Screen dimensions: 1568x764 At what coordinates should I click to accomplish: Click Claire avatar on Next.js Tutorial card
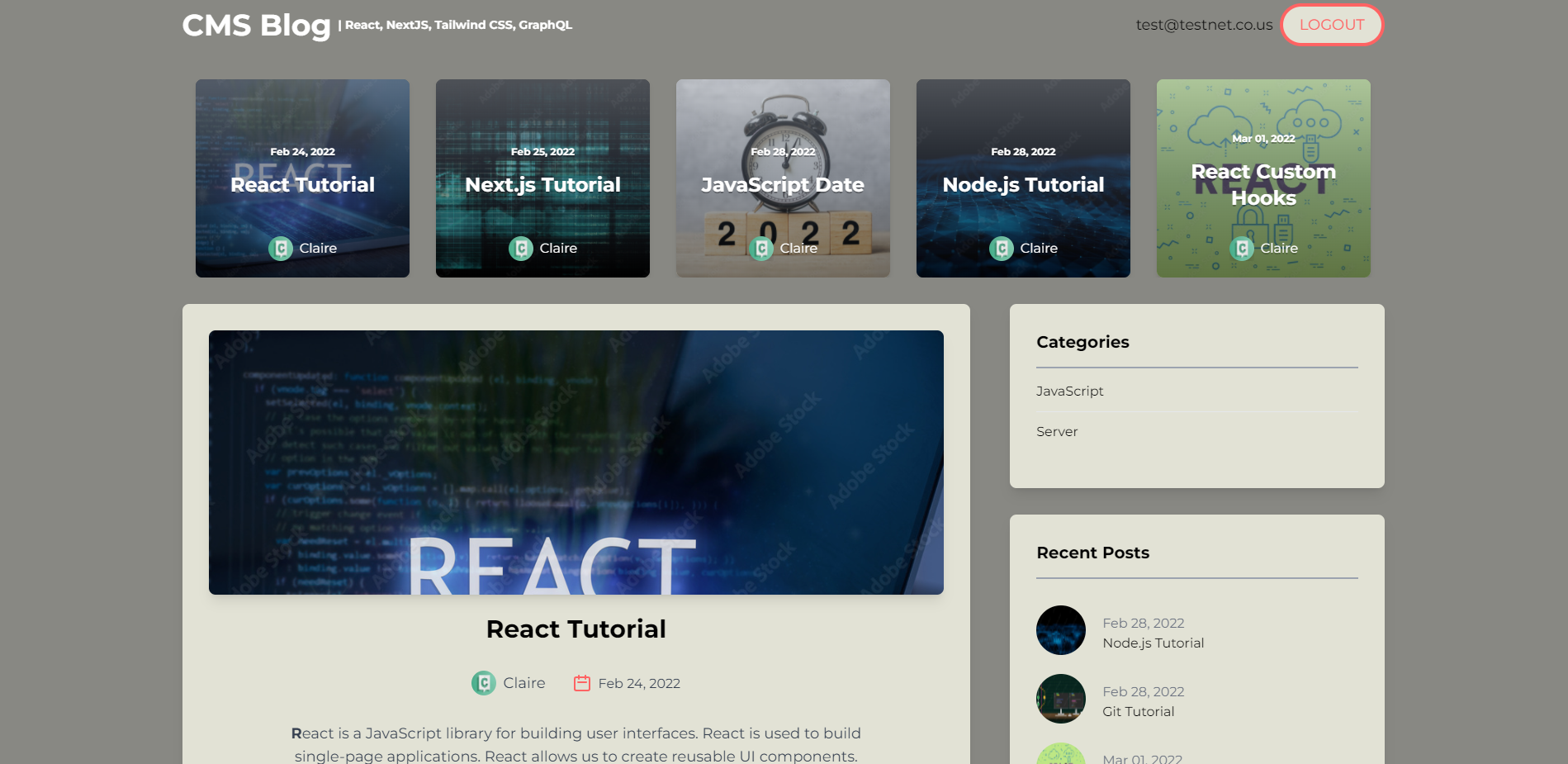(521, 248)
